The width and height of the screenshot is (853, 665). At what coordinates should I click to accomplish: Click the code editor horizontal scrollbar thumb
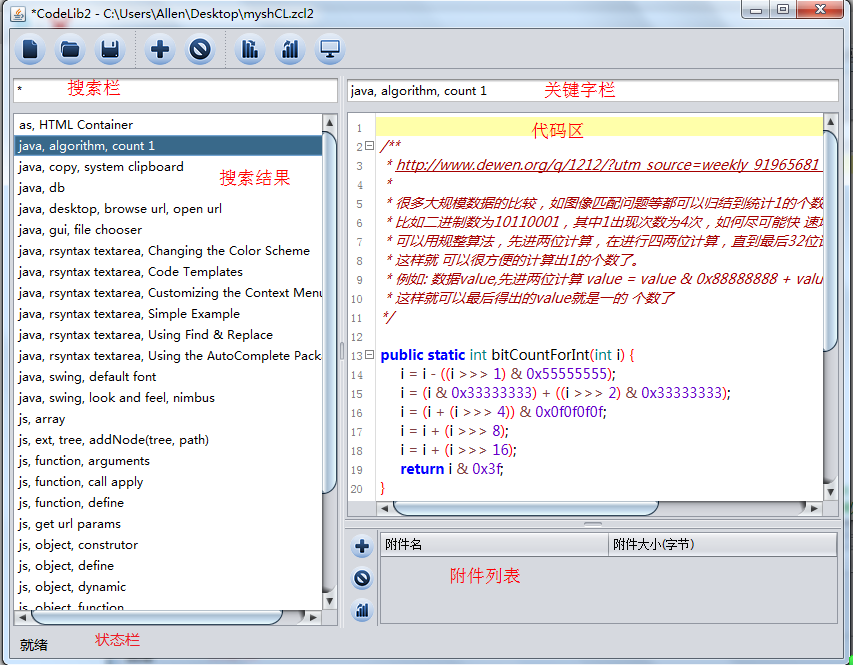(x=526, y=508)
